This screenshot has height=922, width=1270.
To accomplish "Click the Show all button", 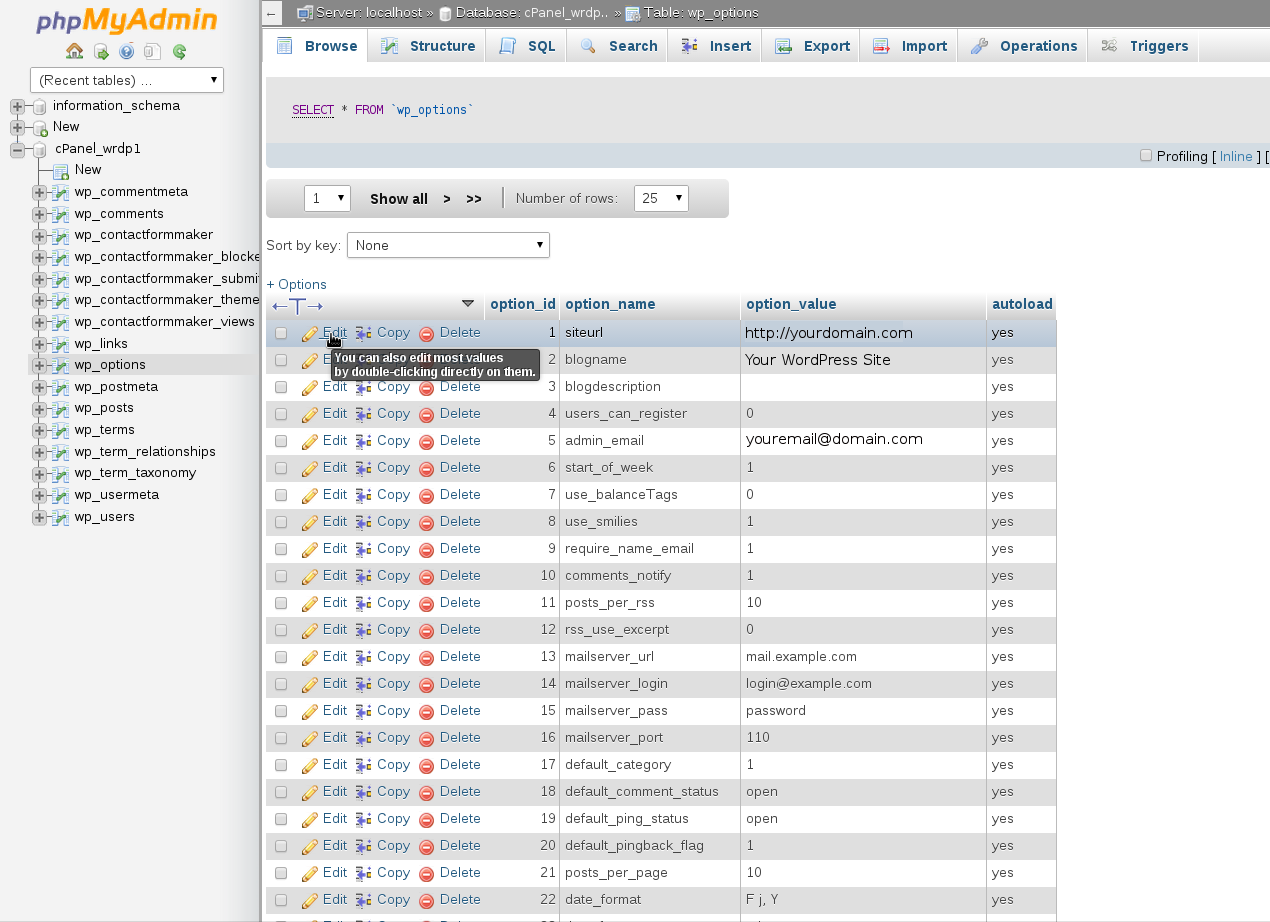I will [398, 198].
